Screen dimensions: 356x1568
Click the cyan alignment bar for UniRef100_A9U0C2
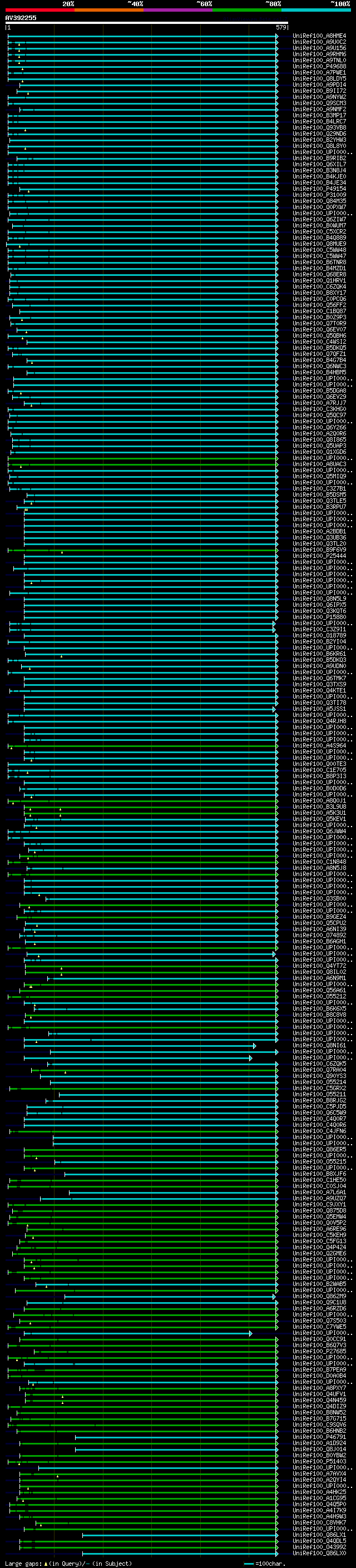(x=143, y=42)
